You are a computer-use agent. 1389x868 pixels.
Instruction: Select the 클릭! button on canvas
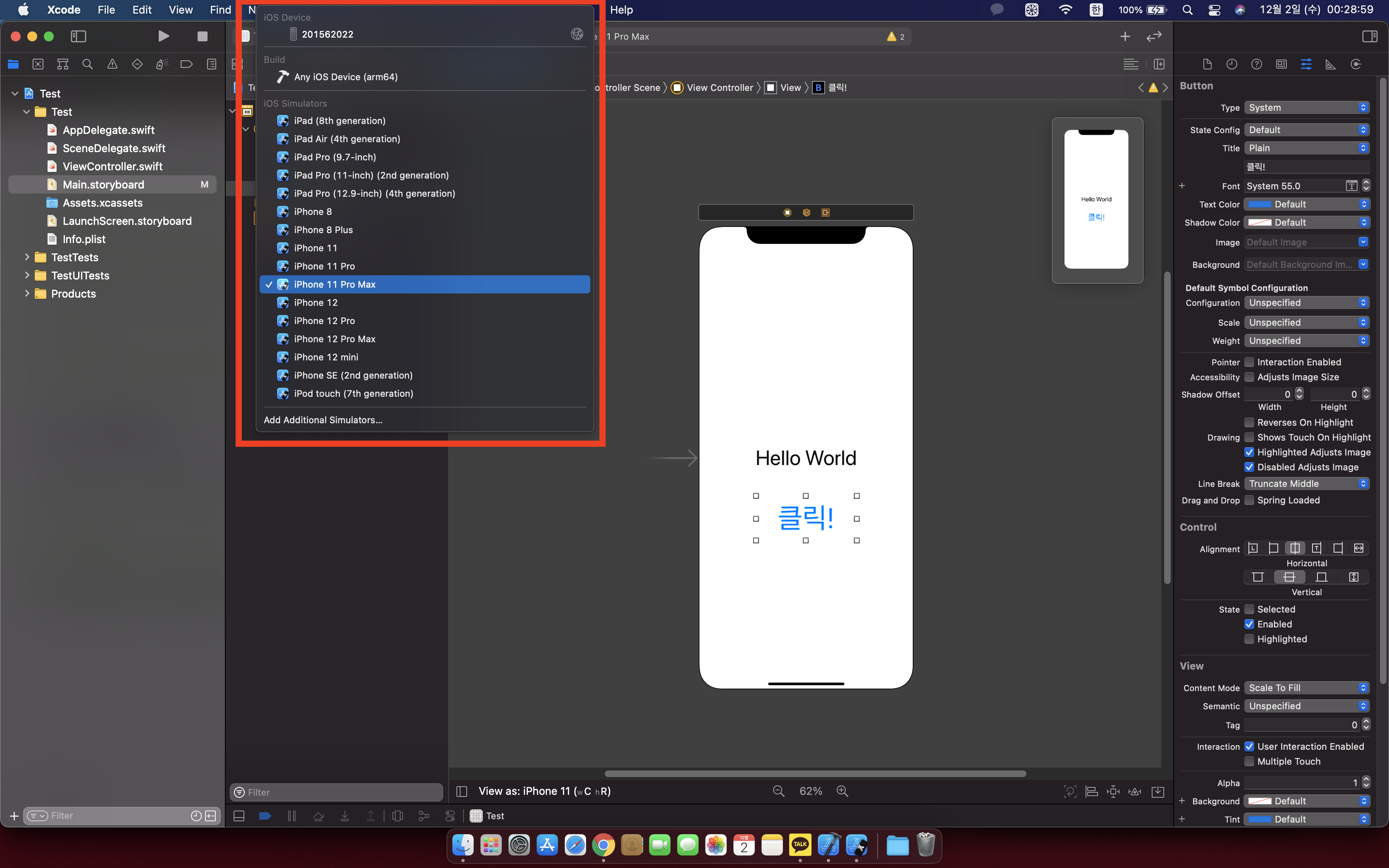click(x=806, y=518)
